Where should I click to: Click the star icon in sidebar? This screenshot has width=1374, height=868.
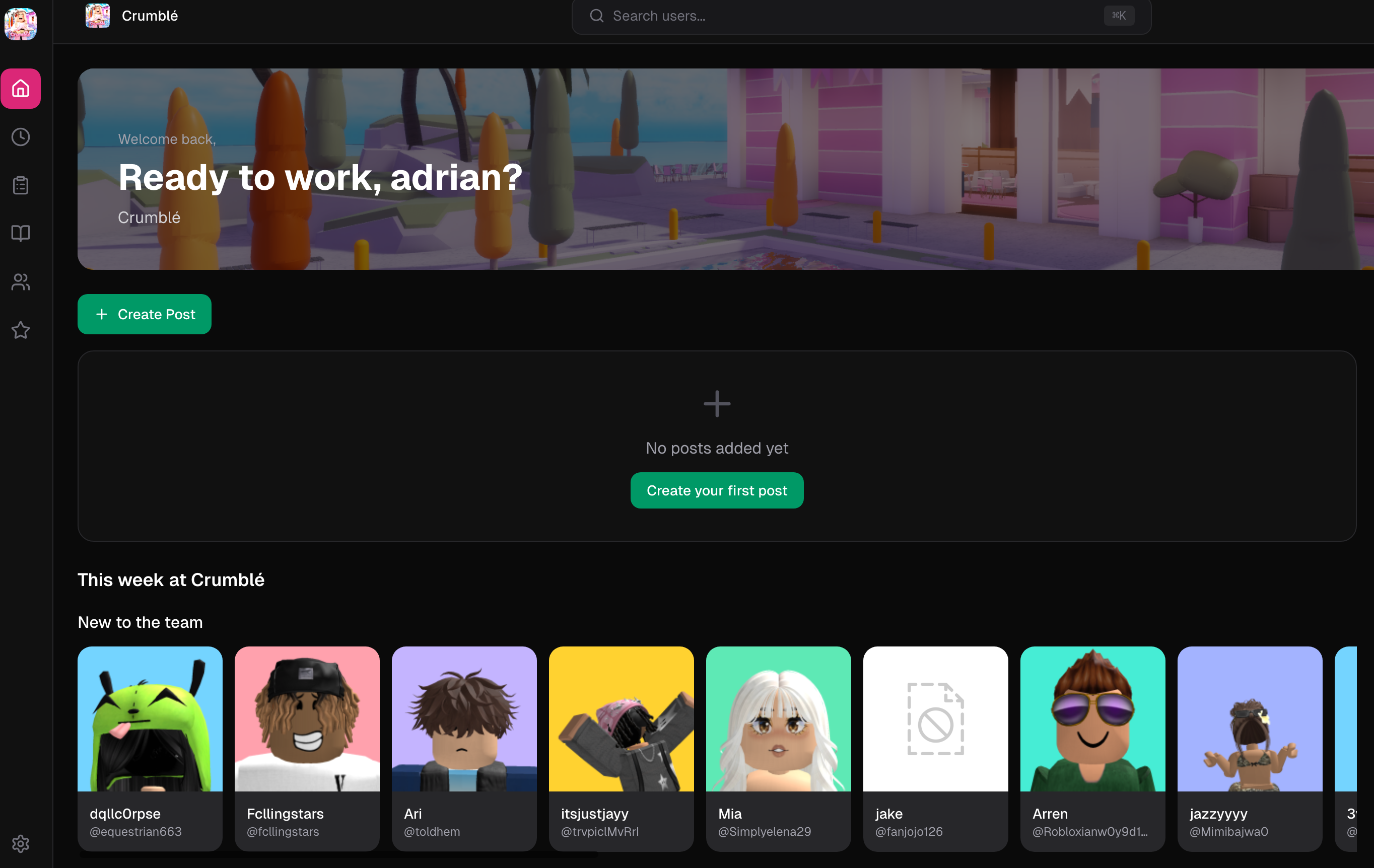coord(21,330)
